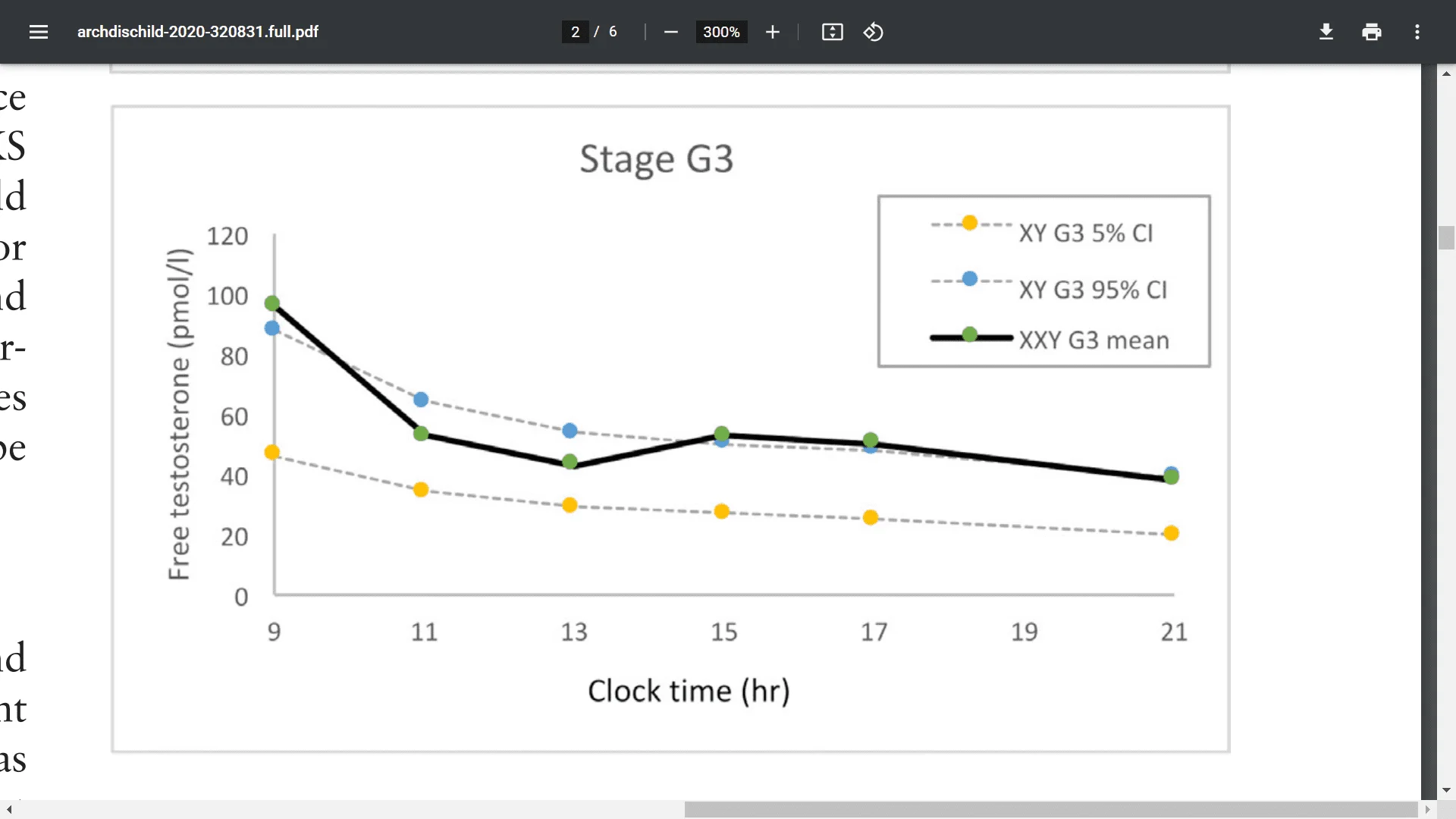
Task: Click the fit to page icon
Action: [832, 32]
